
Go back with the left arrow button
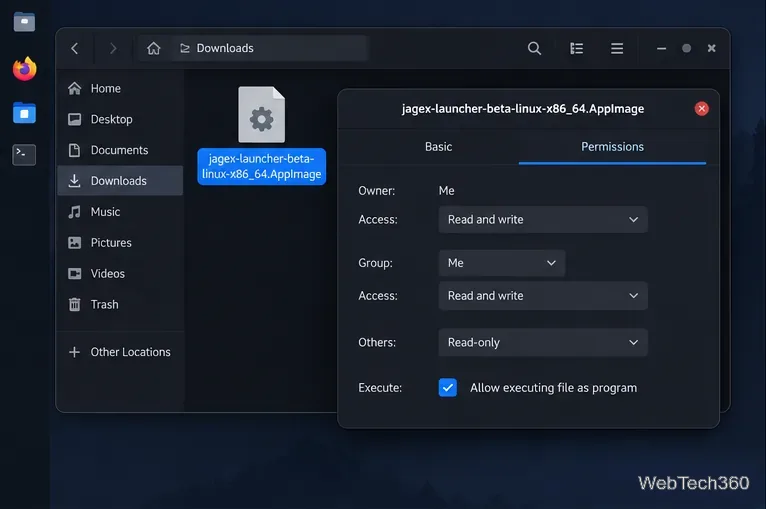pyautogui.click(x=75, y=48)
